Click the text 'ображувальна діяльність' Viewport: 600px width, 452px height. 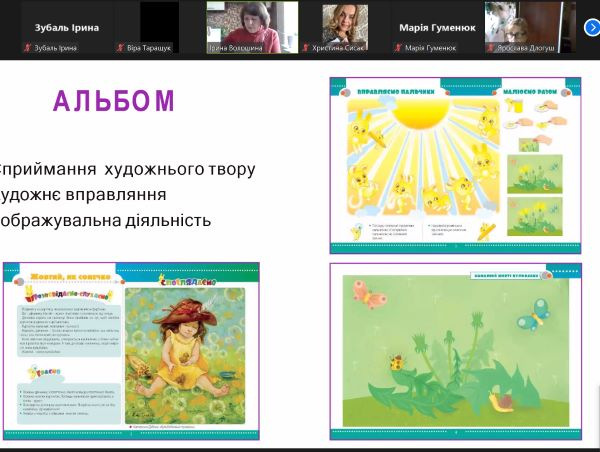pos(105,220)
